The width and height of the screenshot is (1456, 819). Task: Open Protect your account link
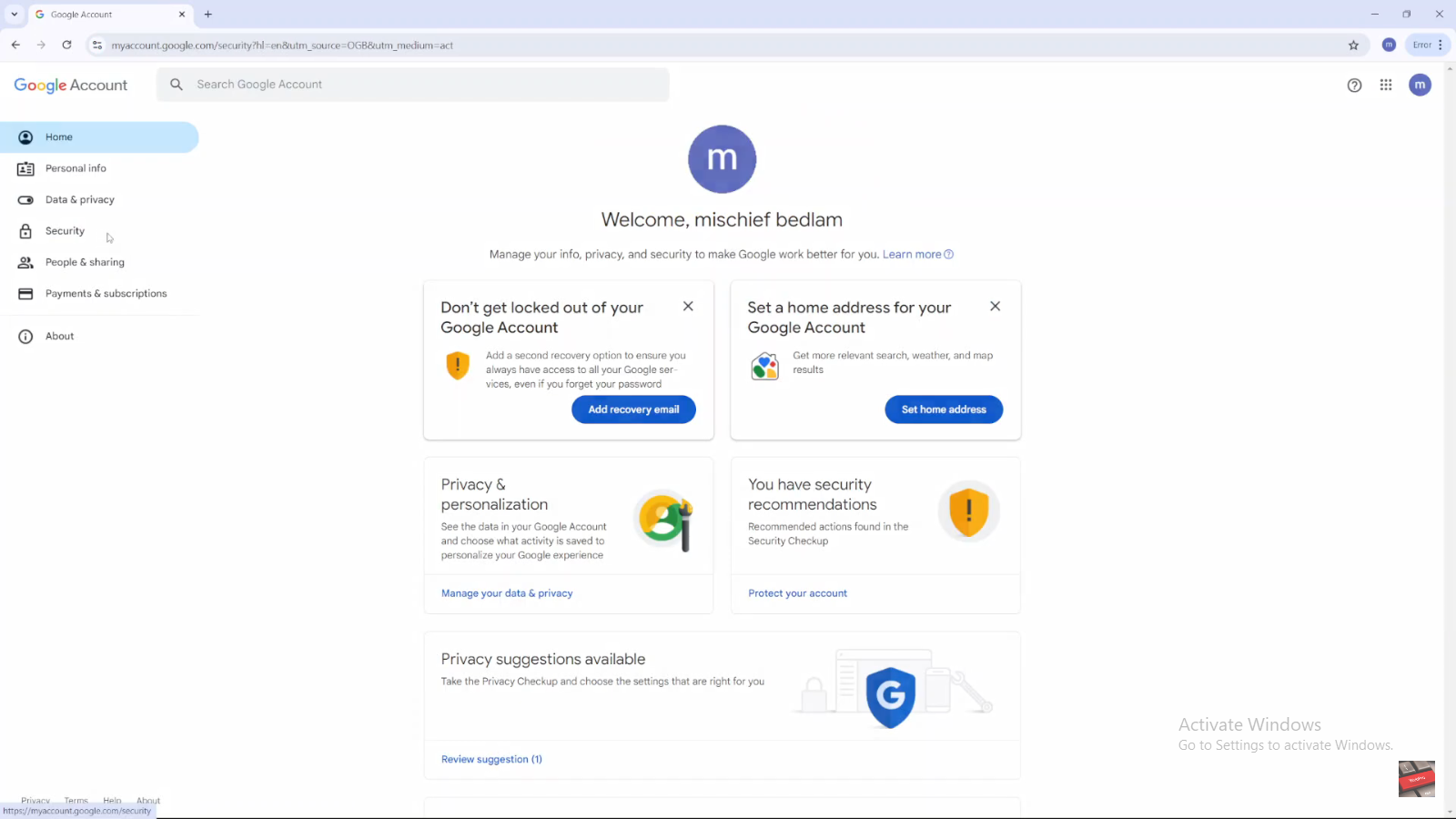point(797,593)
